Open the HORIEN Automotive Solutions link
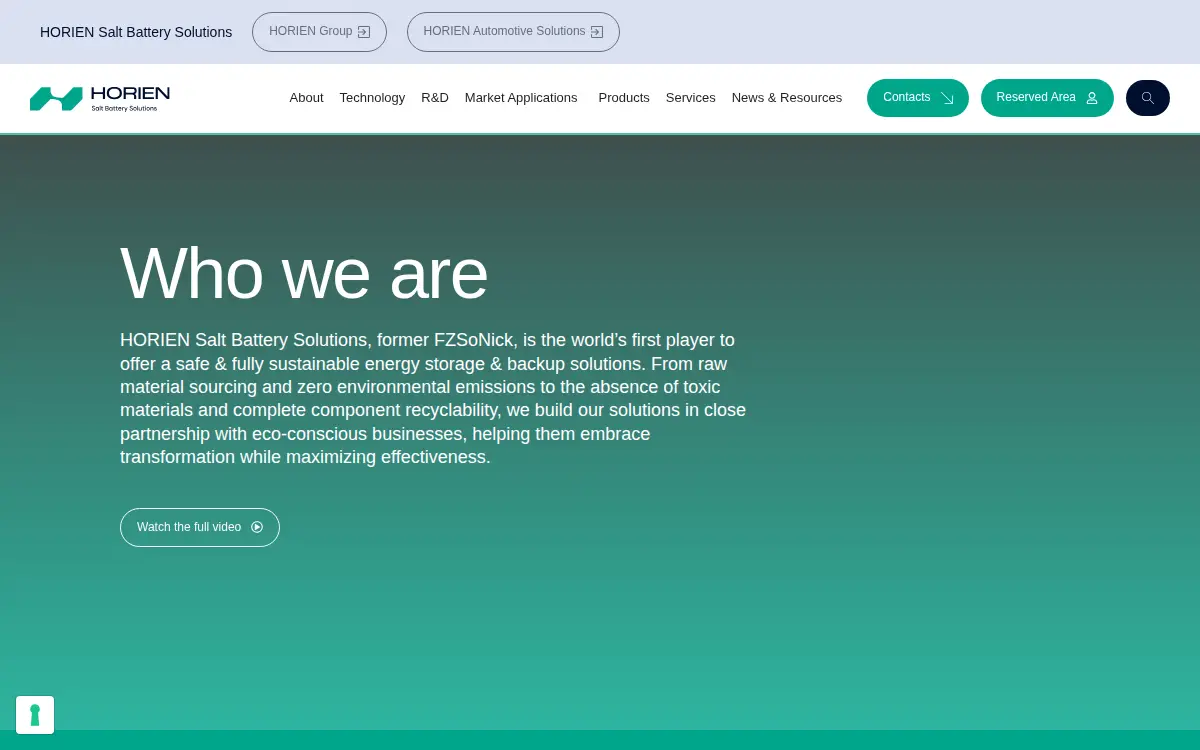 pyautogui.click(x=513, y=32)
